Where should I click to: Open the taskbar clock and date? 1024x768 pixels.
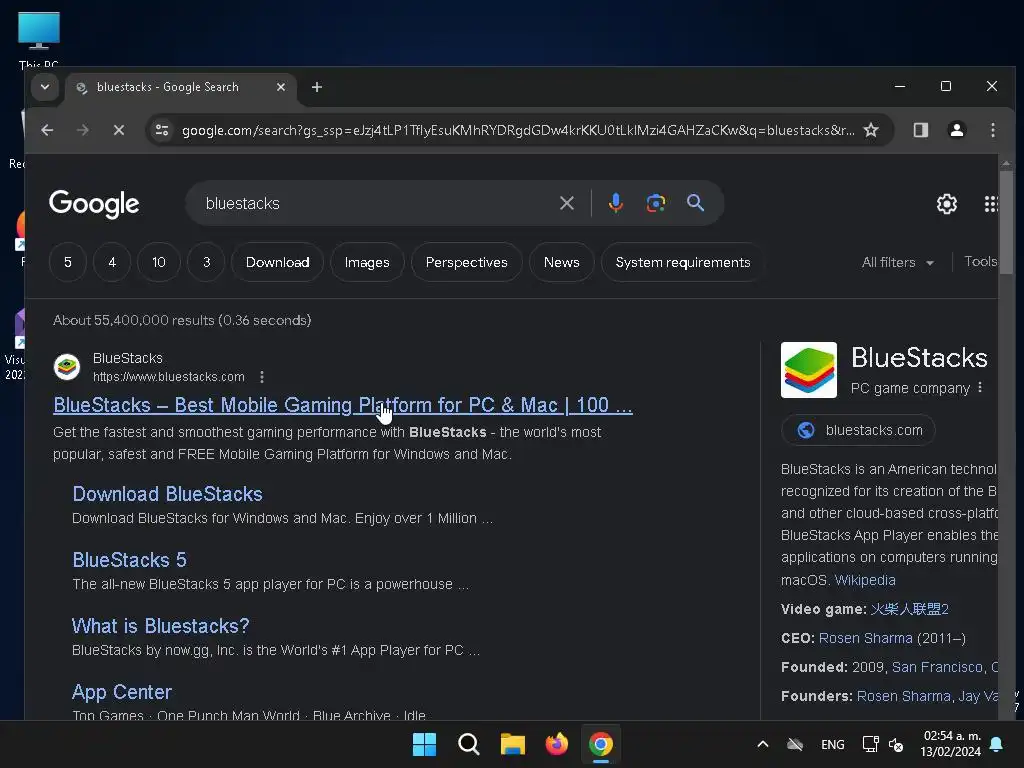pos(952,744)
